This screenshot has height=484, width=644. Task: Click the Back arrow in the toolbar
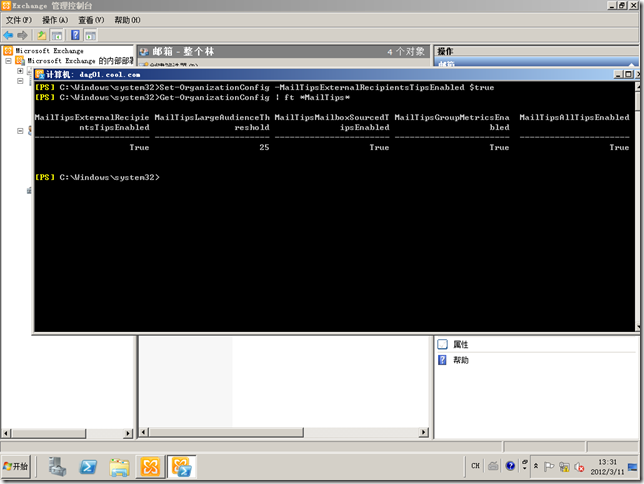[x=9, y=35]
